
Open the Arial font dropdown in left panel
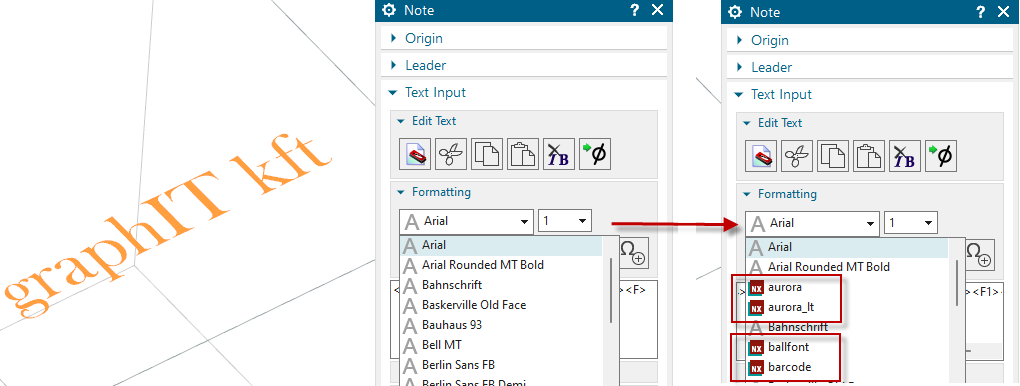(x=466, y=221)
